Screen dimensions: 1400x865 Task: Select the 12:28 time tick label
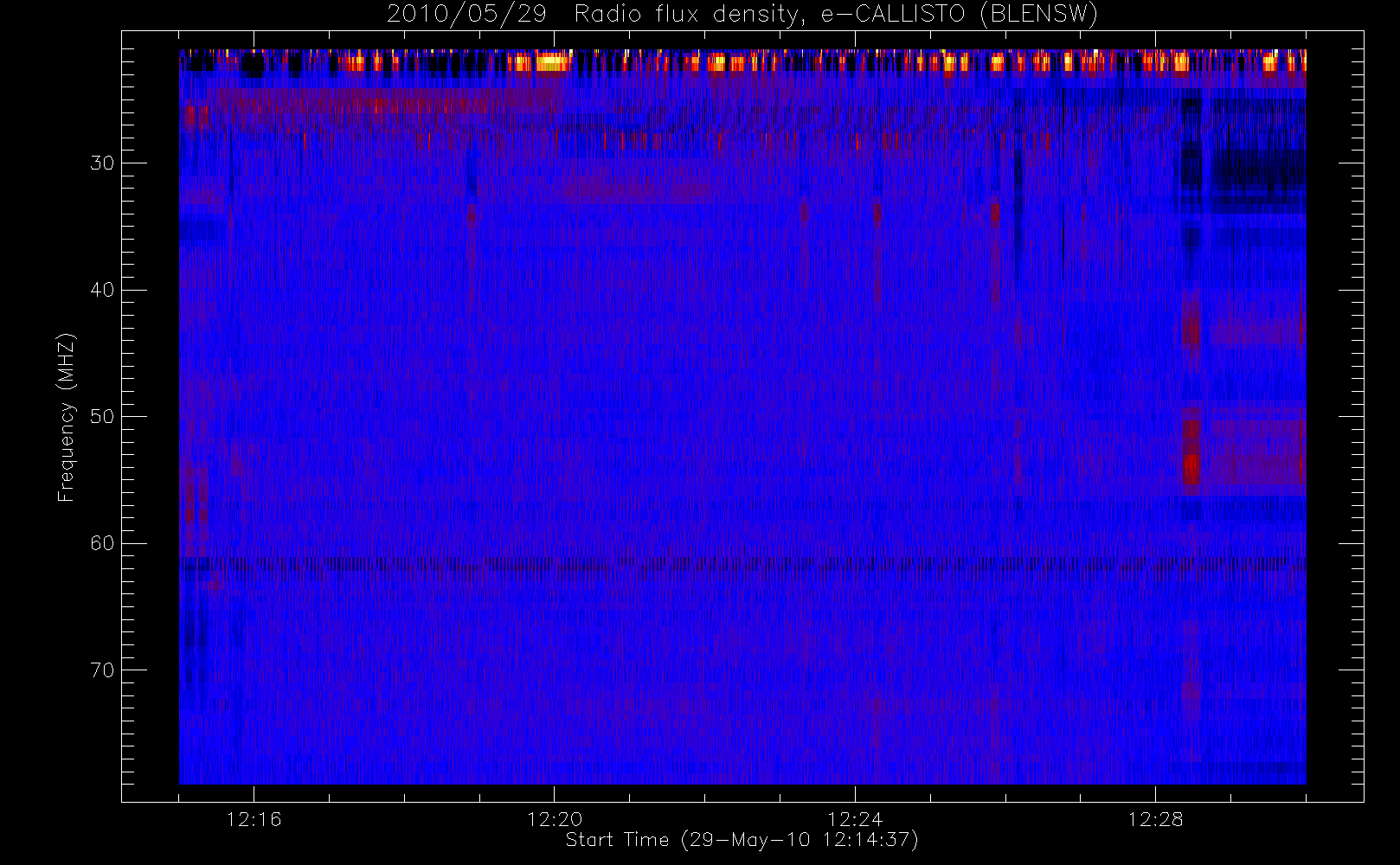coord(1155,819)
